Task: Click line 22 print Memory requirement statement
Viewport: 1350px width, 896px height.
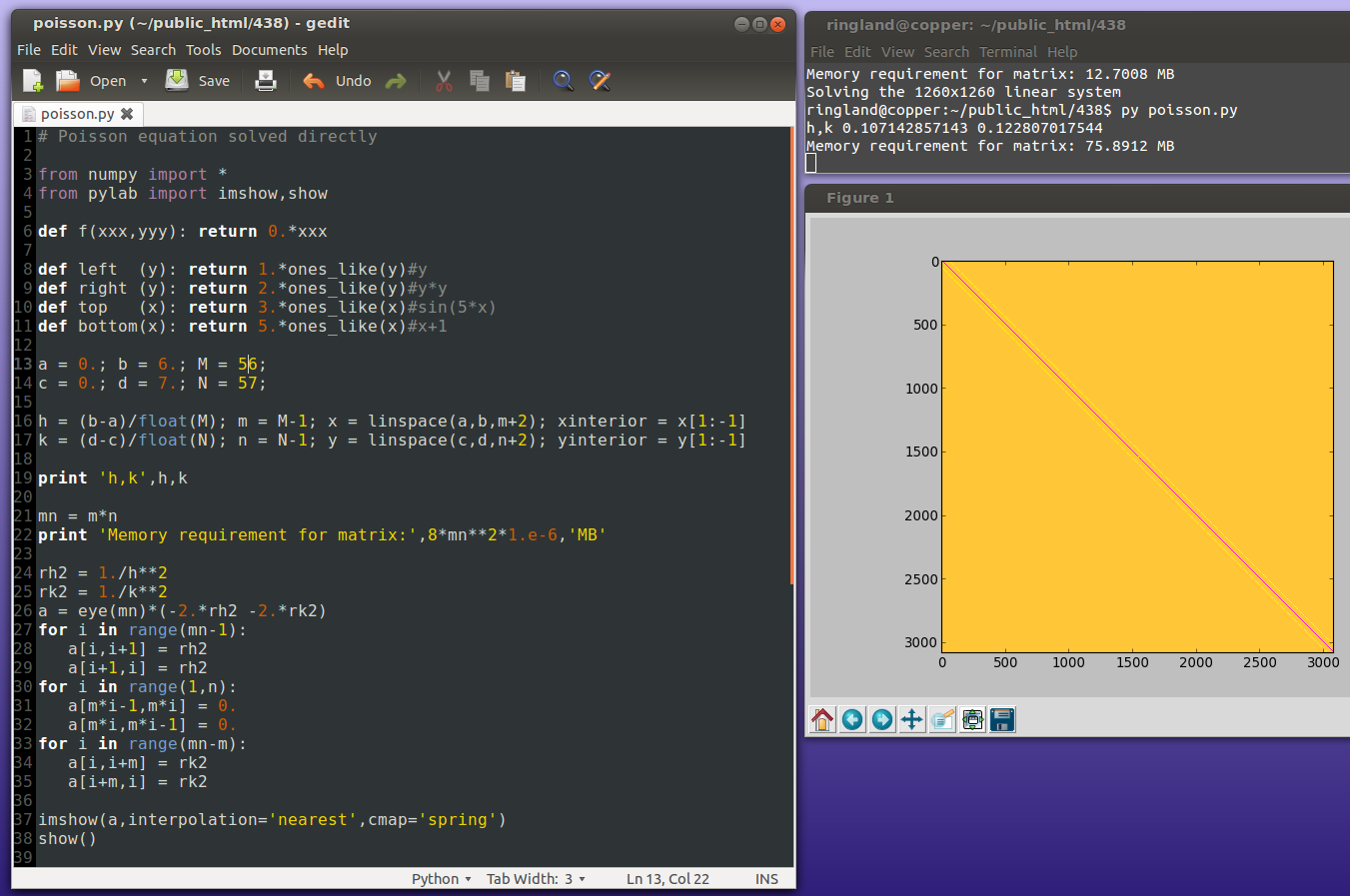Action: 322,535
